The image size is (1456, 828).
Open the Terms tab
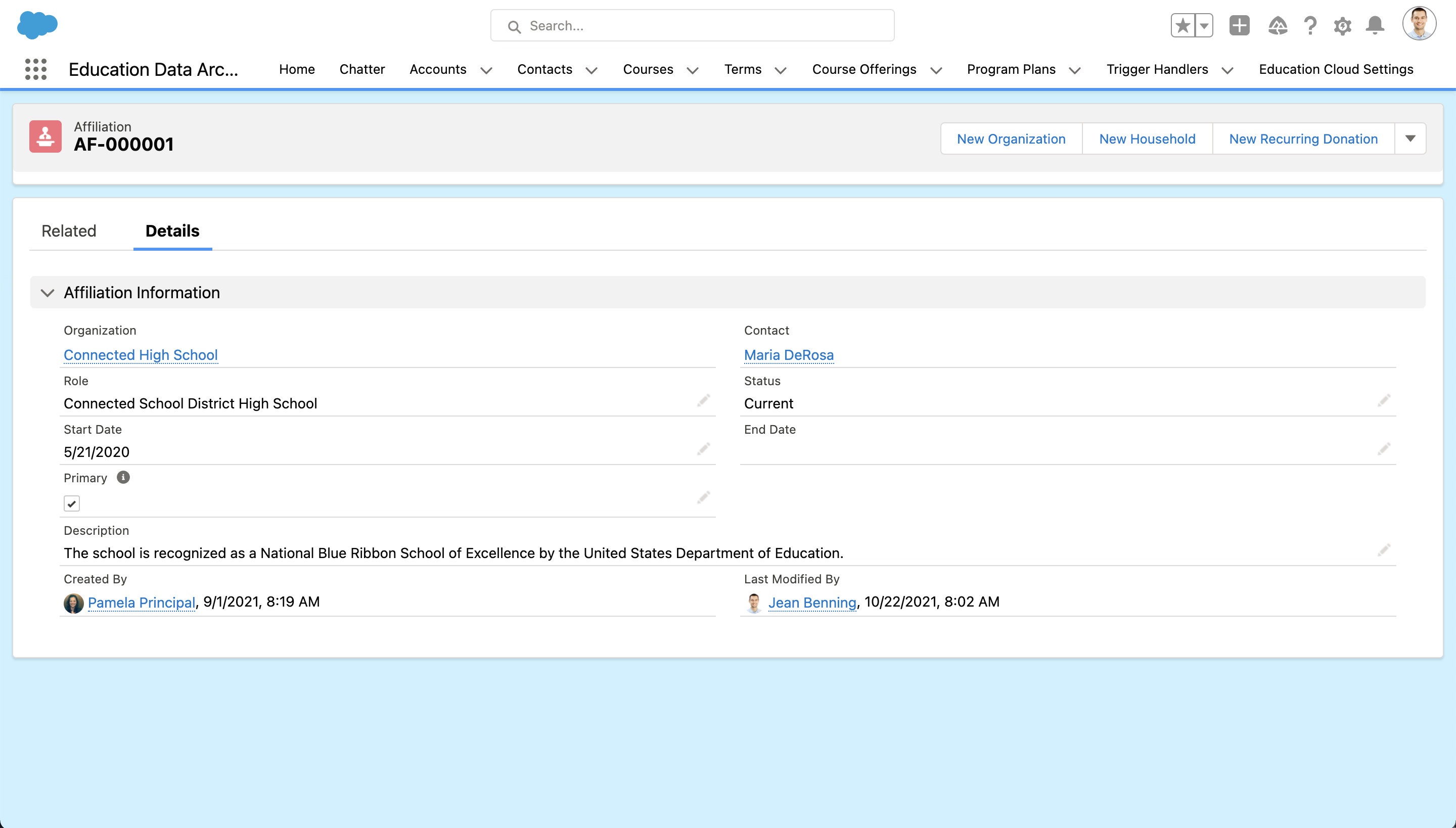[743, 69]
